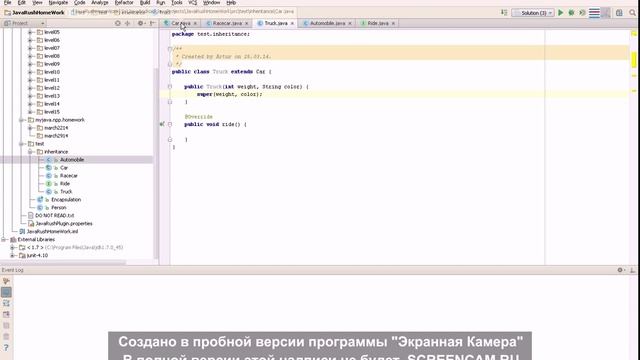640x360 pixels.
Task: Click yellow warning marker on editor stripe
Action: (x=634, y=60)
